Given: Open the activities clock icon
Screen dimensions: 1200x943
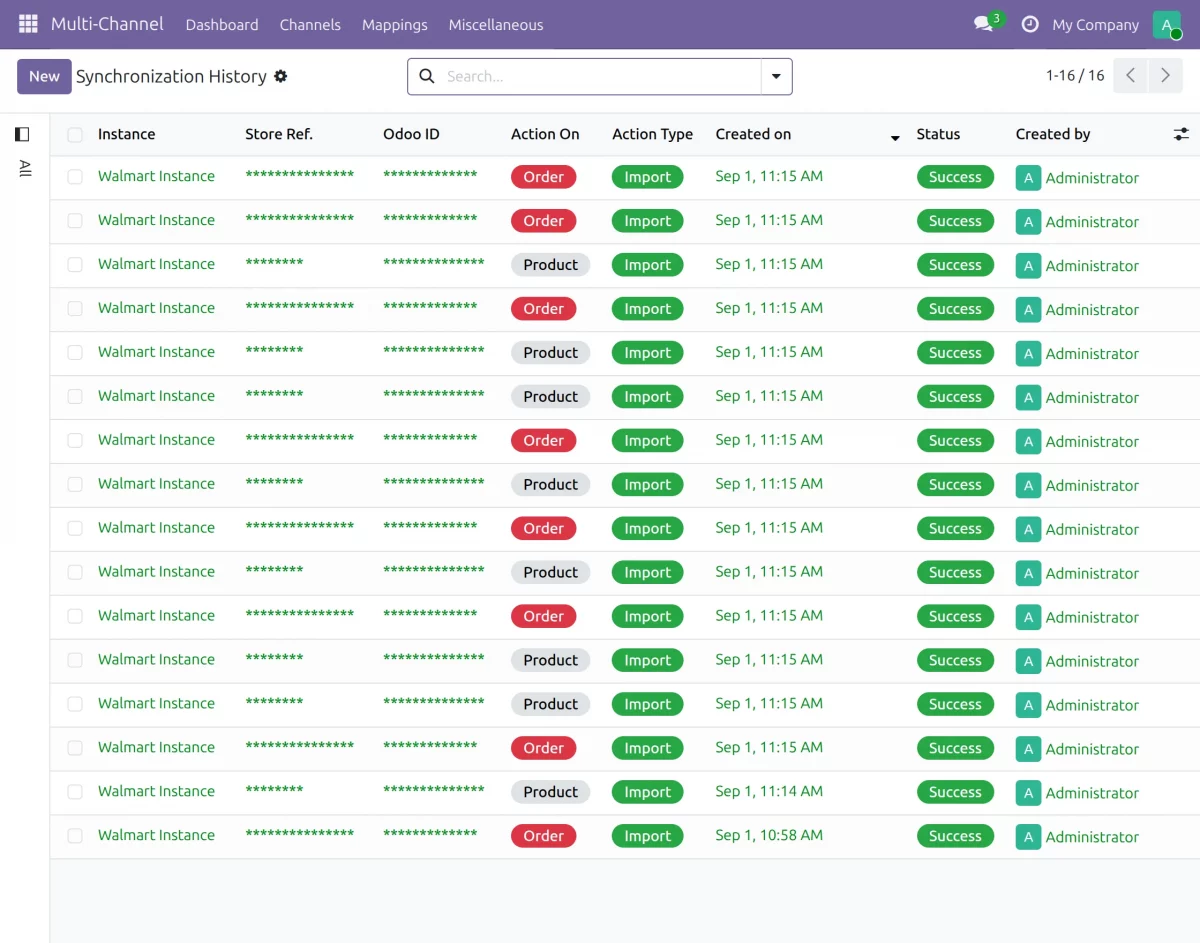Looking at the screenshot, I should [x=1030, y=24].
